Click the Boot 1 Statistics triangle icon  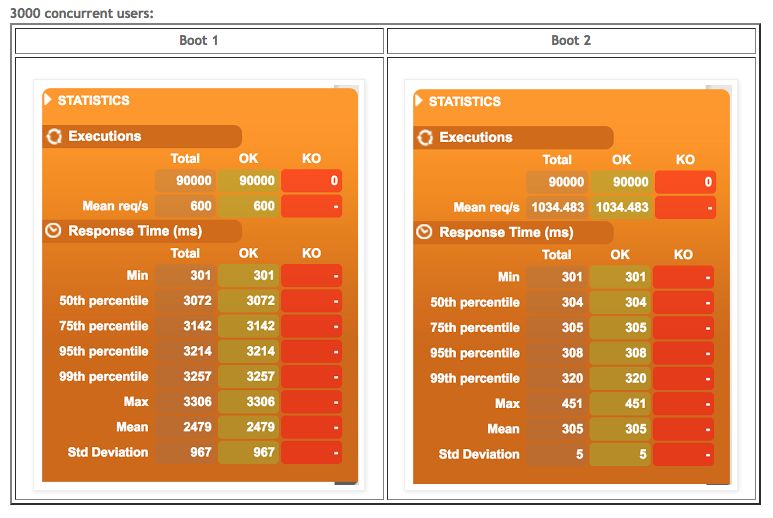click(x=47, y=100)
